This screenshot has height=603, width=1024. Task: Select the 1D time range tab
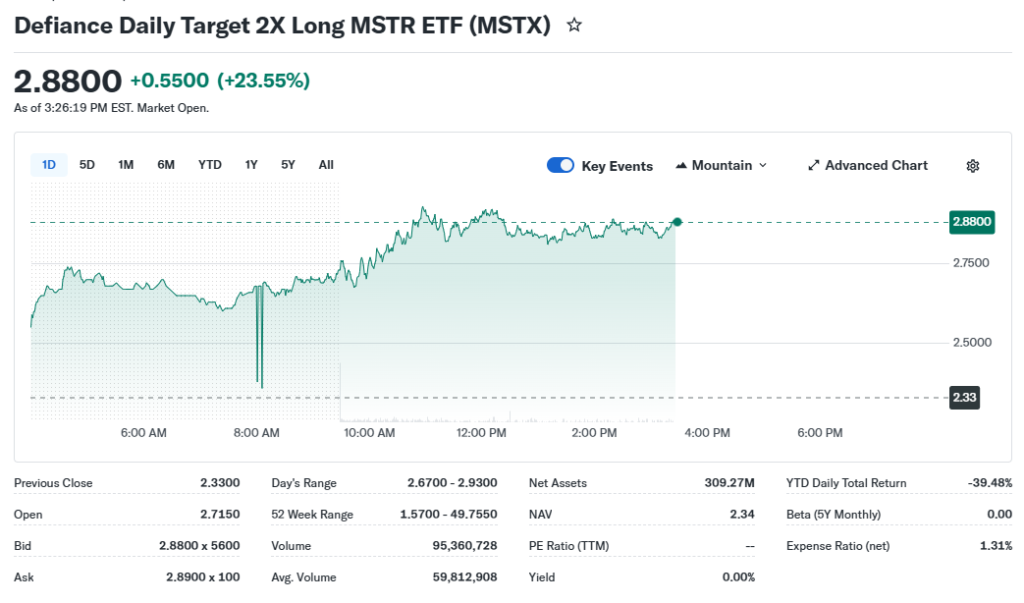(49, 165)
